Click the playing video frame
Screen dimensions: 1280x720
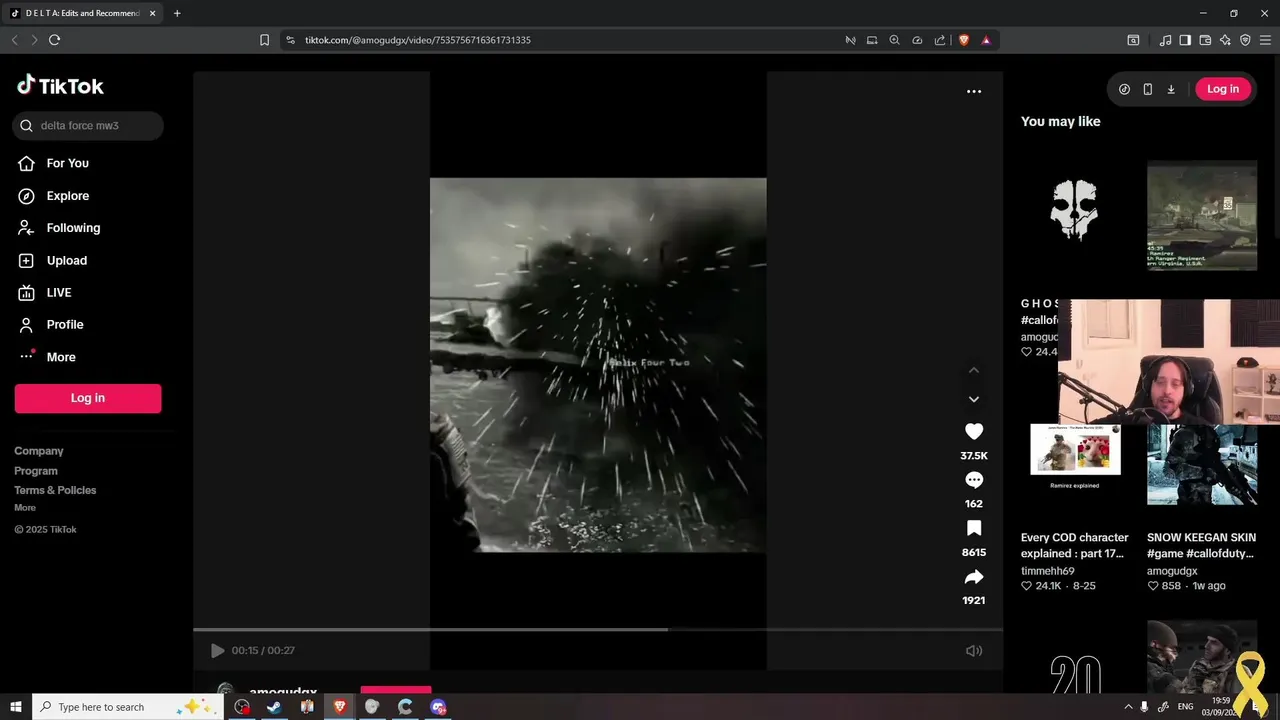pyautogui.click(x=598, y=365)
